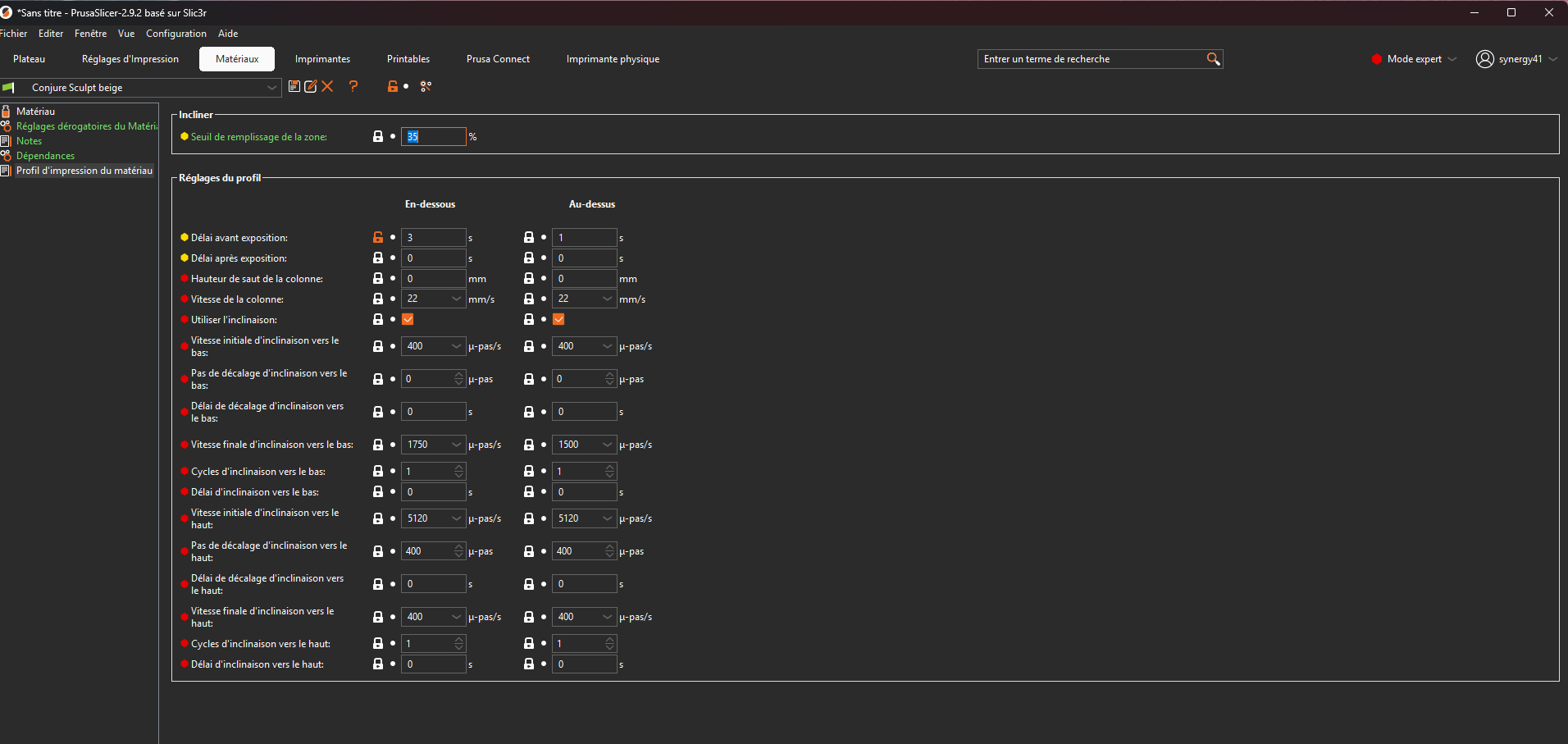
Task: Click the compare presets icon
Action: 426,86
